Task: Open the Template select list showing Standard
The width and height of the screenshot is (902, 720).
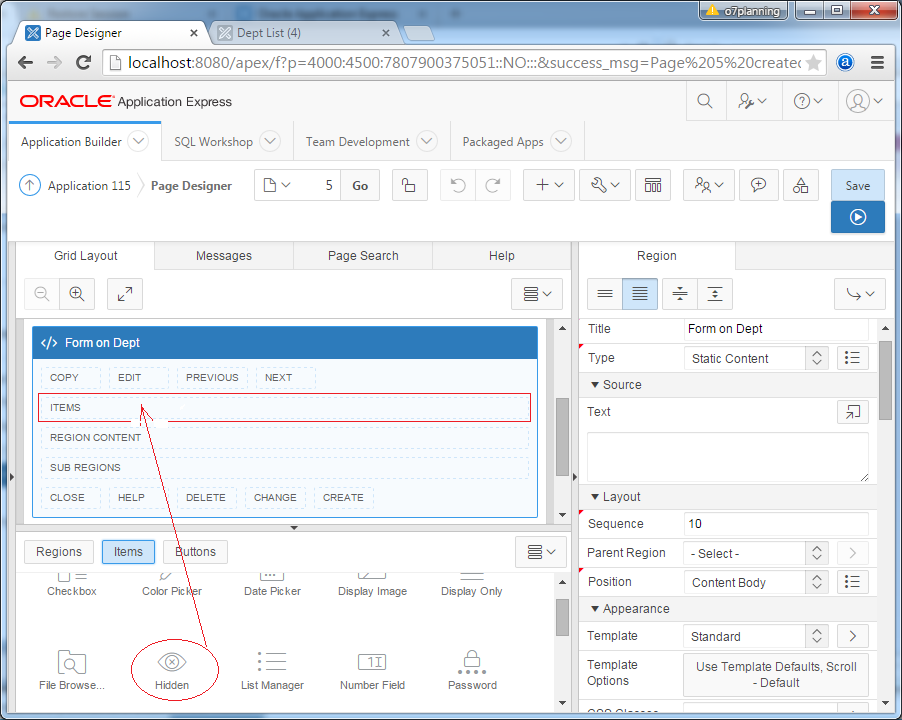Action: [x=756, y=636]
